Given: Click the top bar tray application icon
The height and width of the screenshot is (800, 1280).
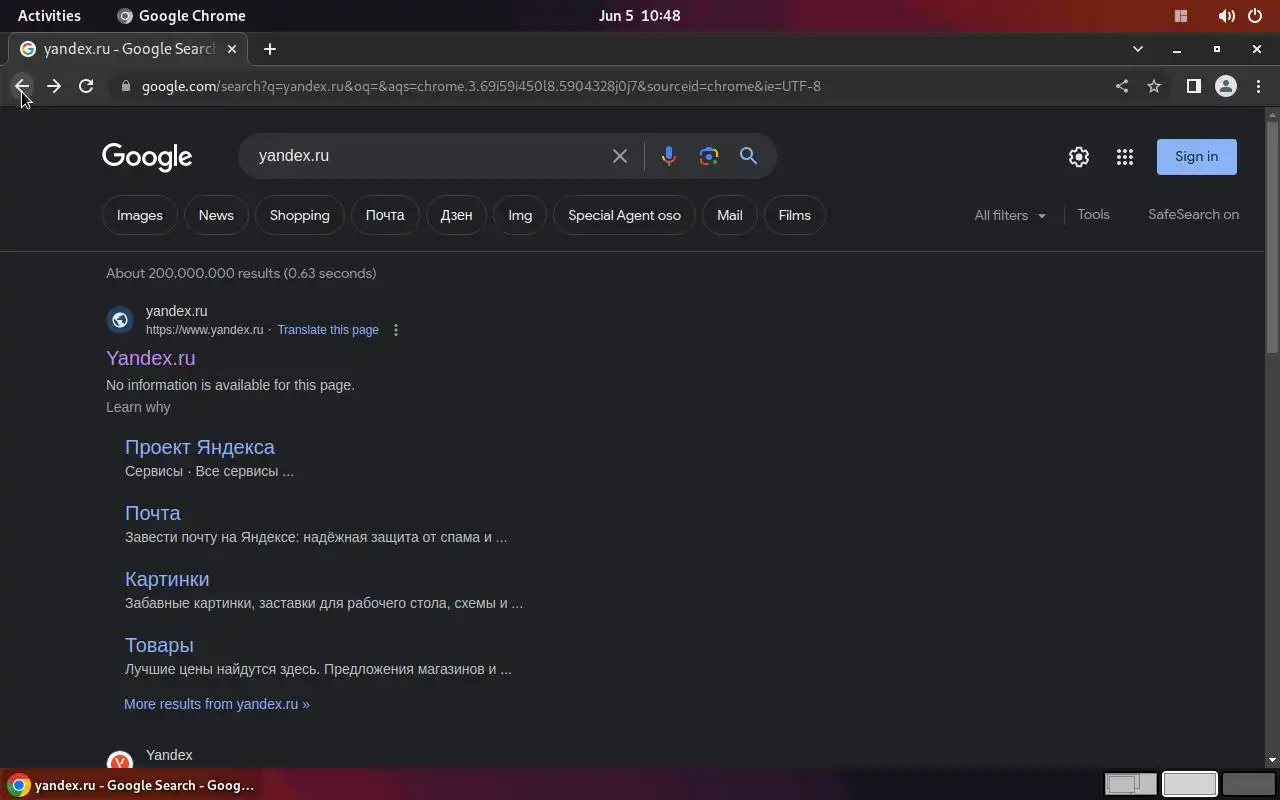Looking at the screenshot, I should pos(1181,16).
